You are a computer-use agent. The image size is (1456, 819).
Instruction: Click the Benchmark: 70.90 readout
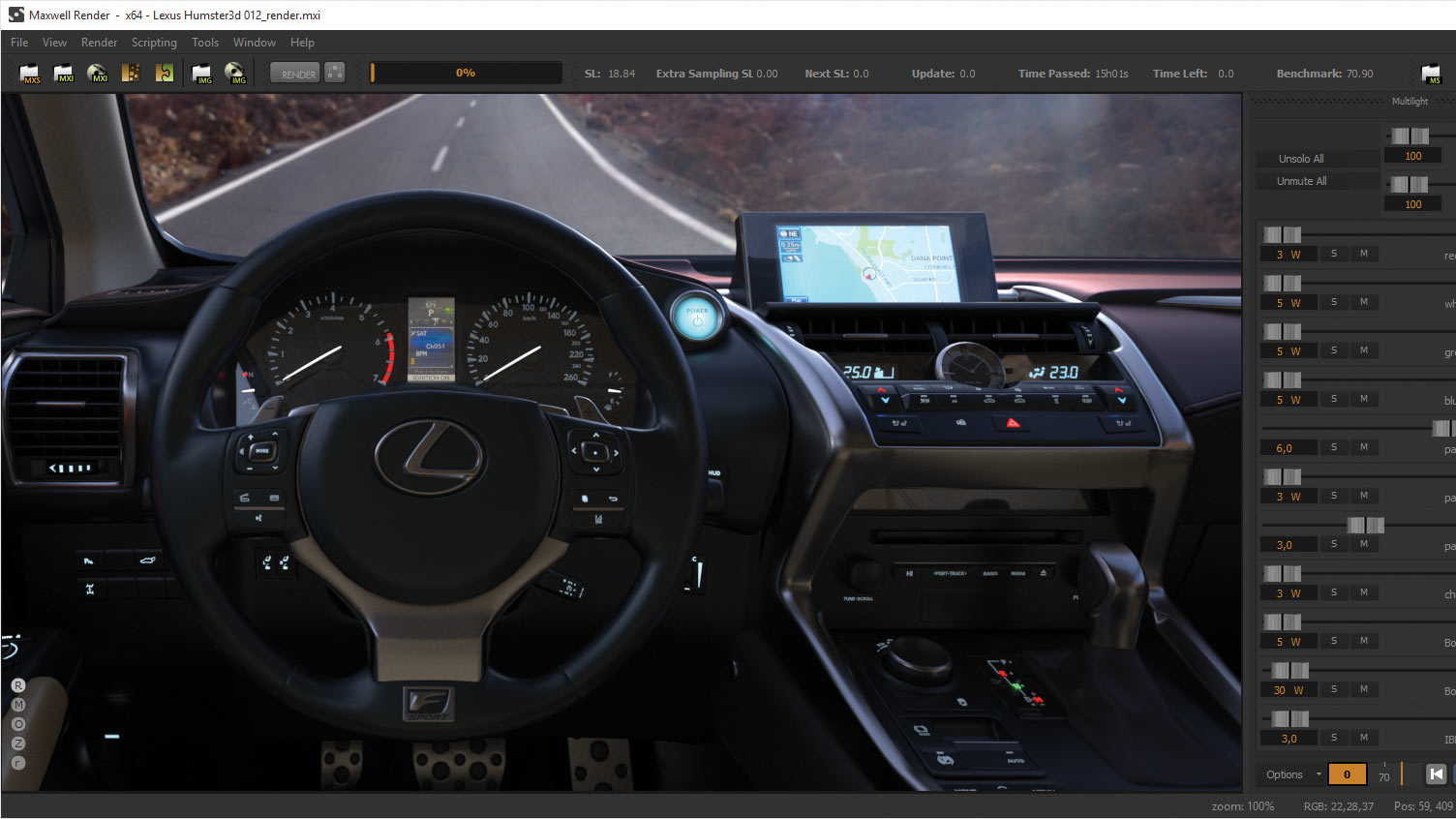click(x=1324, y=74)
